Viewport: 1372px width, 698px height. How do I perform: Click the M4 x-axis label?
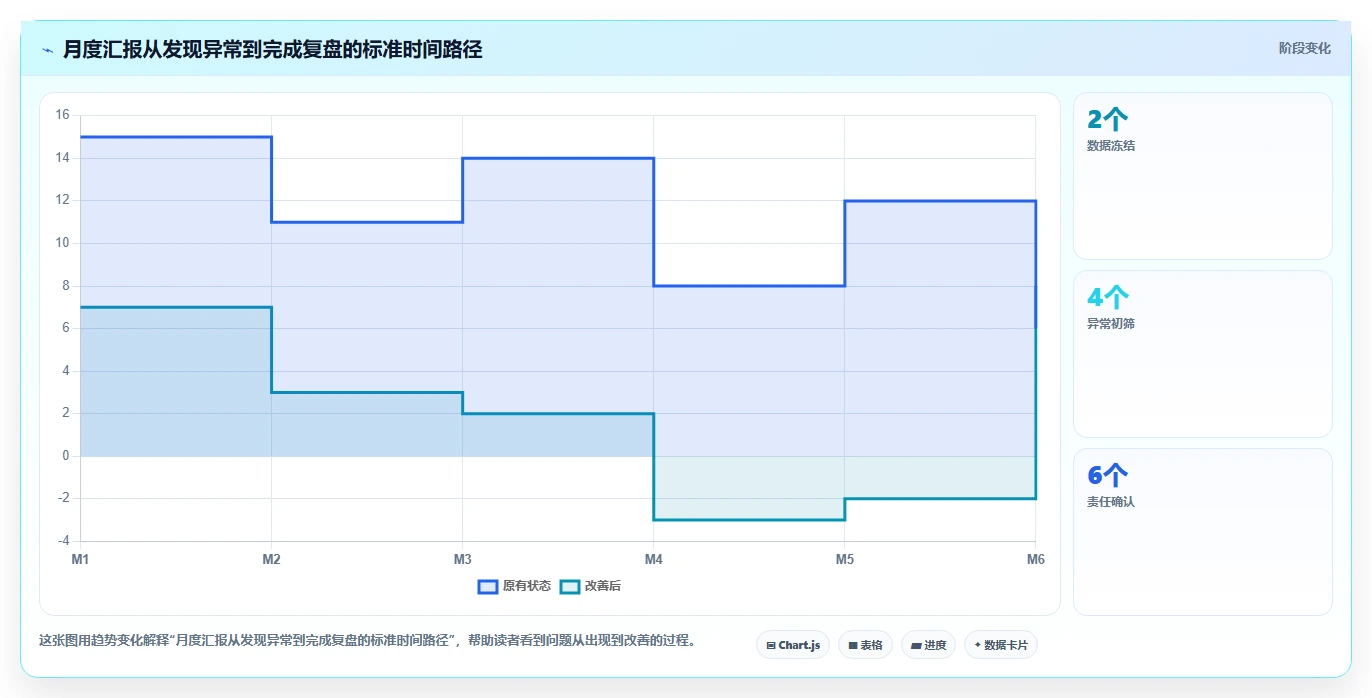(x=653, y=559)
